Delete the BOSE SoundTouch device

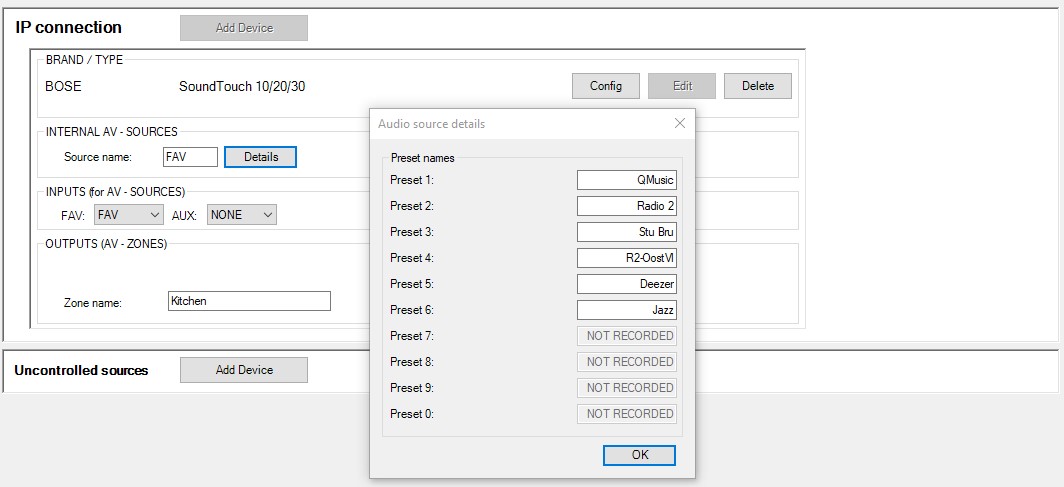click(757, 86)
